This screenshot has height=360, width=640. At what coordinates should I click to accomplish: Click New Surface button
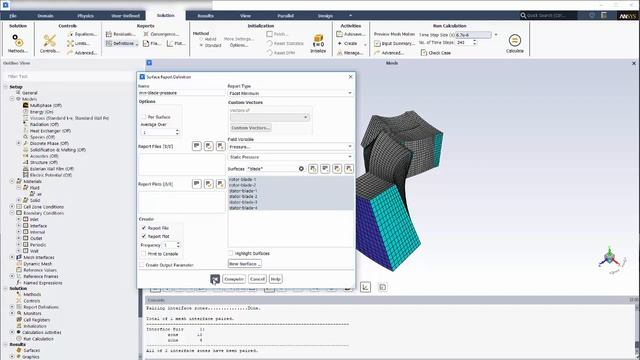tap(244, 264)
